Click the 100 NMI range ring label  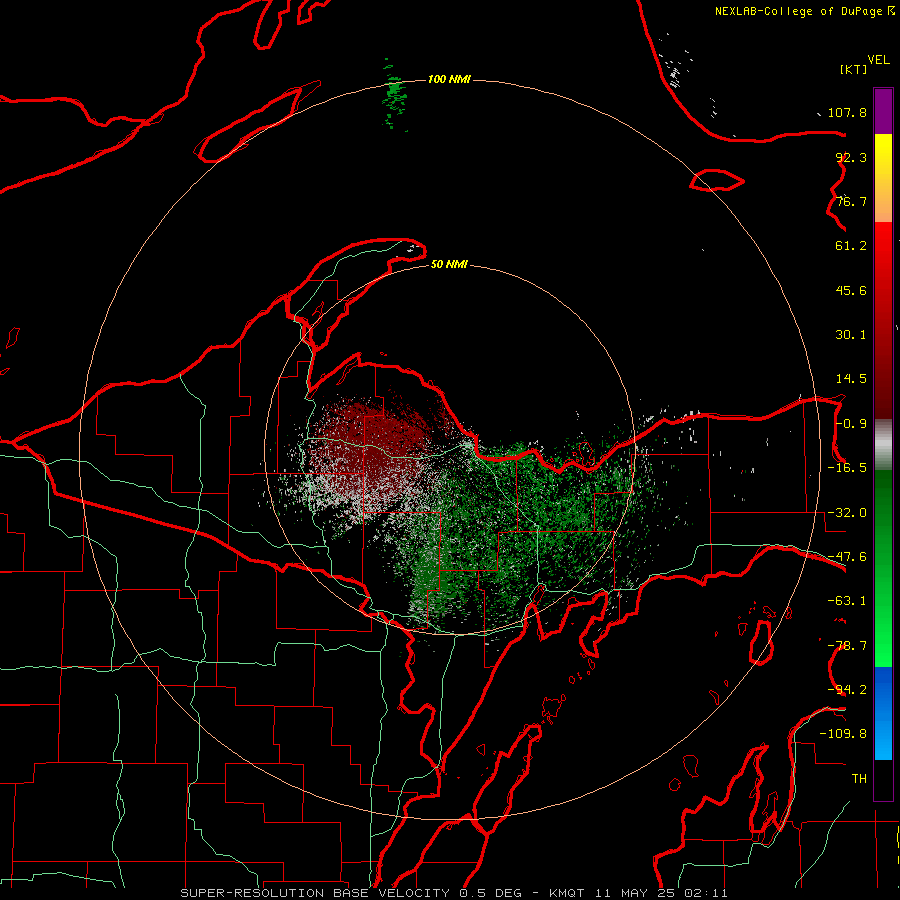449,79
